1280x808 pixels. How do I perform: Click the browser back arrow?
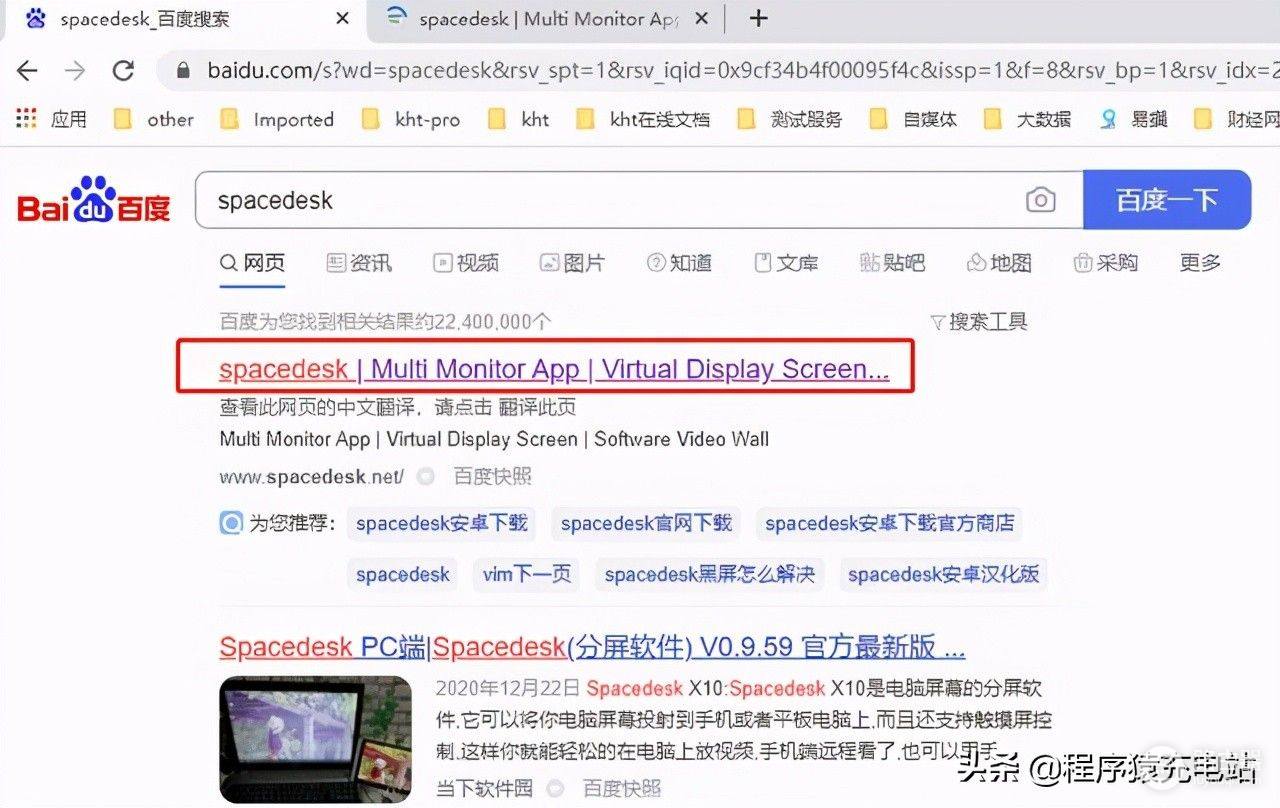tap(27, 70)
